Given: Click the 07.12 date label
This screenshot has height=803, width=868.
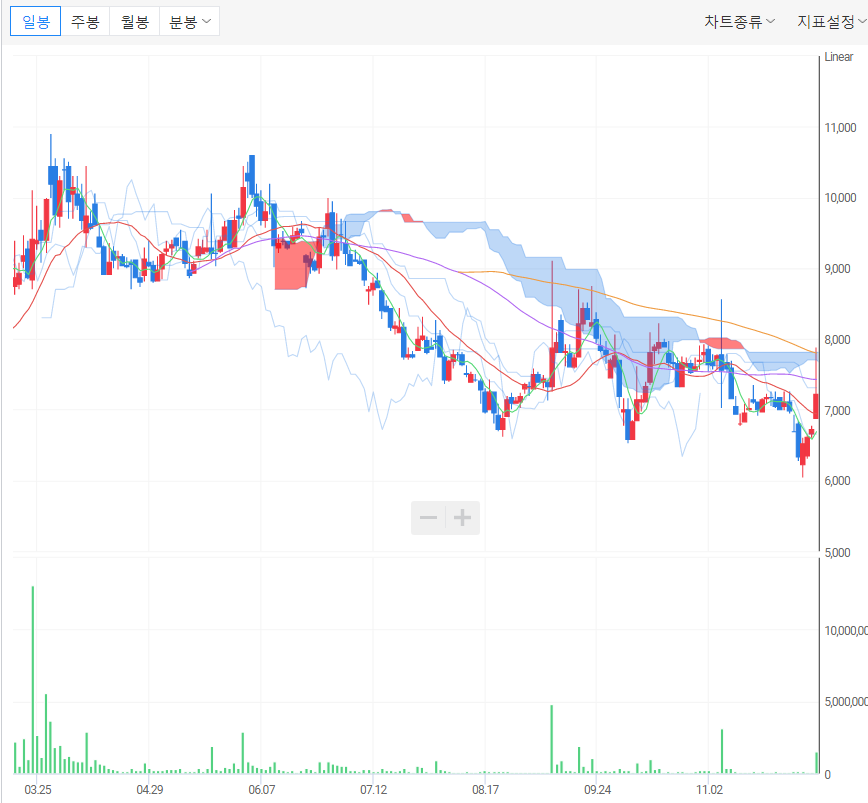Looking at the screenshot, I should (374, 789).
